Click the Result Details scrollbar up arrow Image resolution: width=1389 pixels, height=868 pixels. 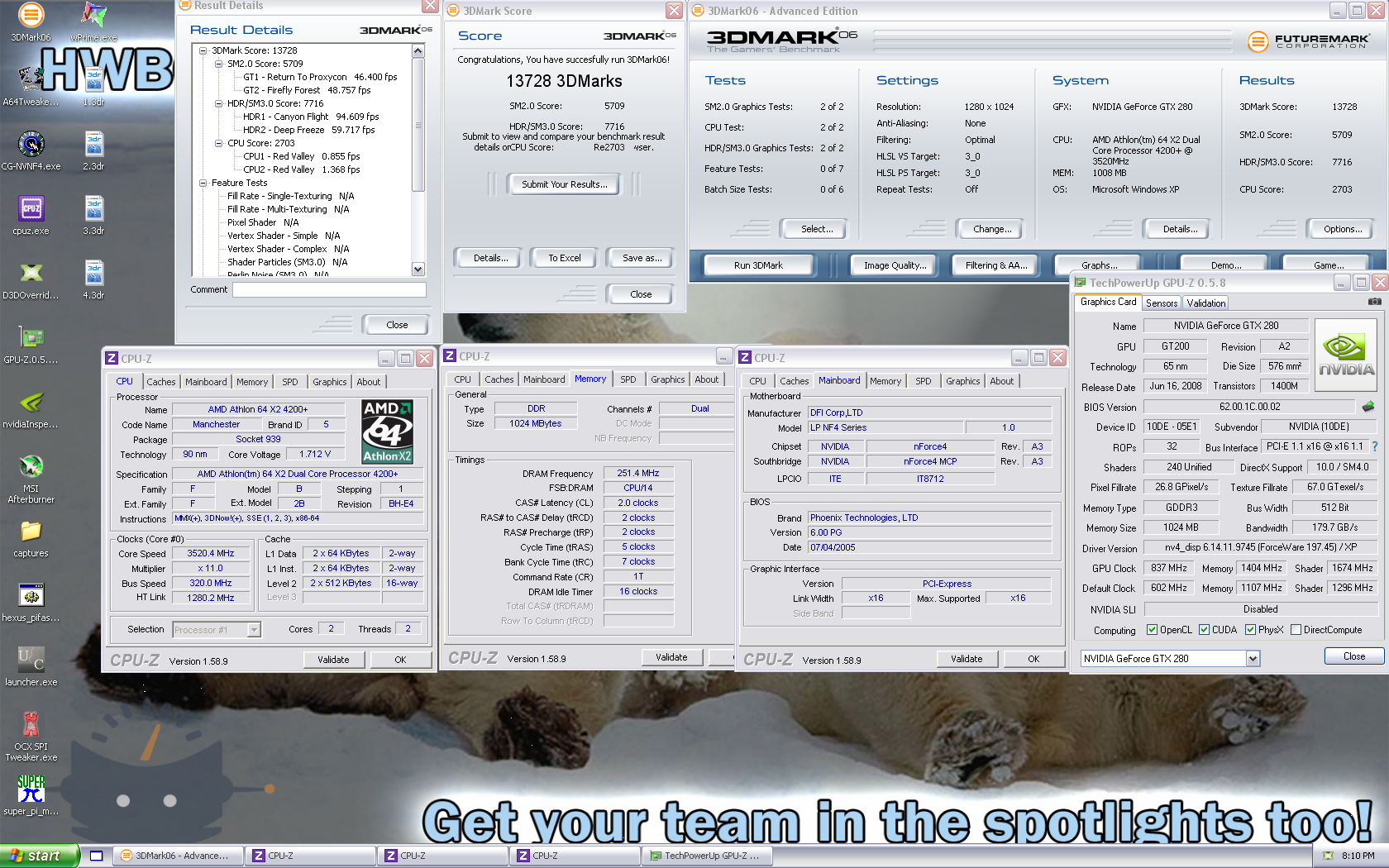[x=418, y=51]
